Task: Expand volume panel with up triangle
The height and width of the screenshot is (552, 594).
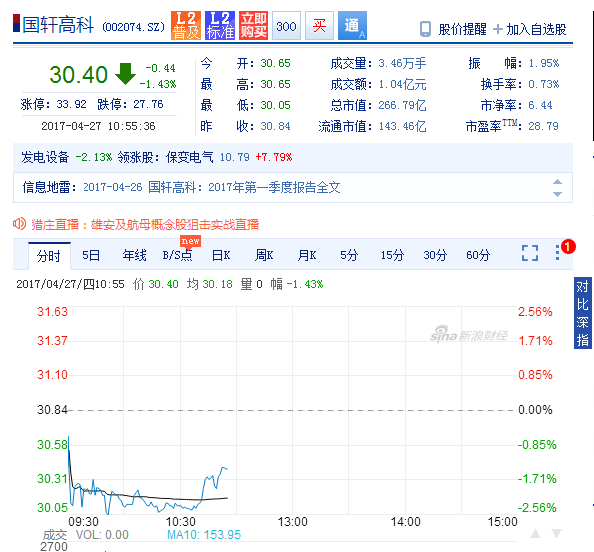Action: (x=535, y=533)
